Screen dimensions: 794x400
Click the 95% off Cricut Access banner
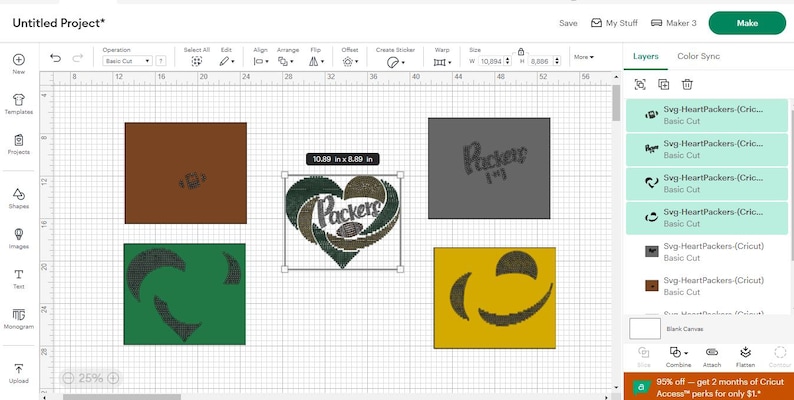pyautogui.click(x=709, y=387)
